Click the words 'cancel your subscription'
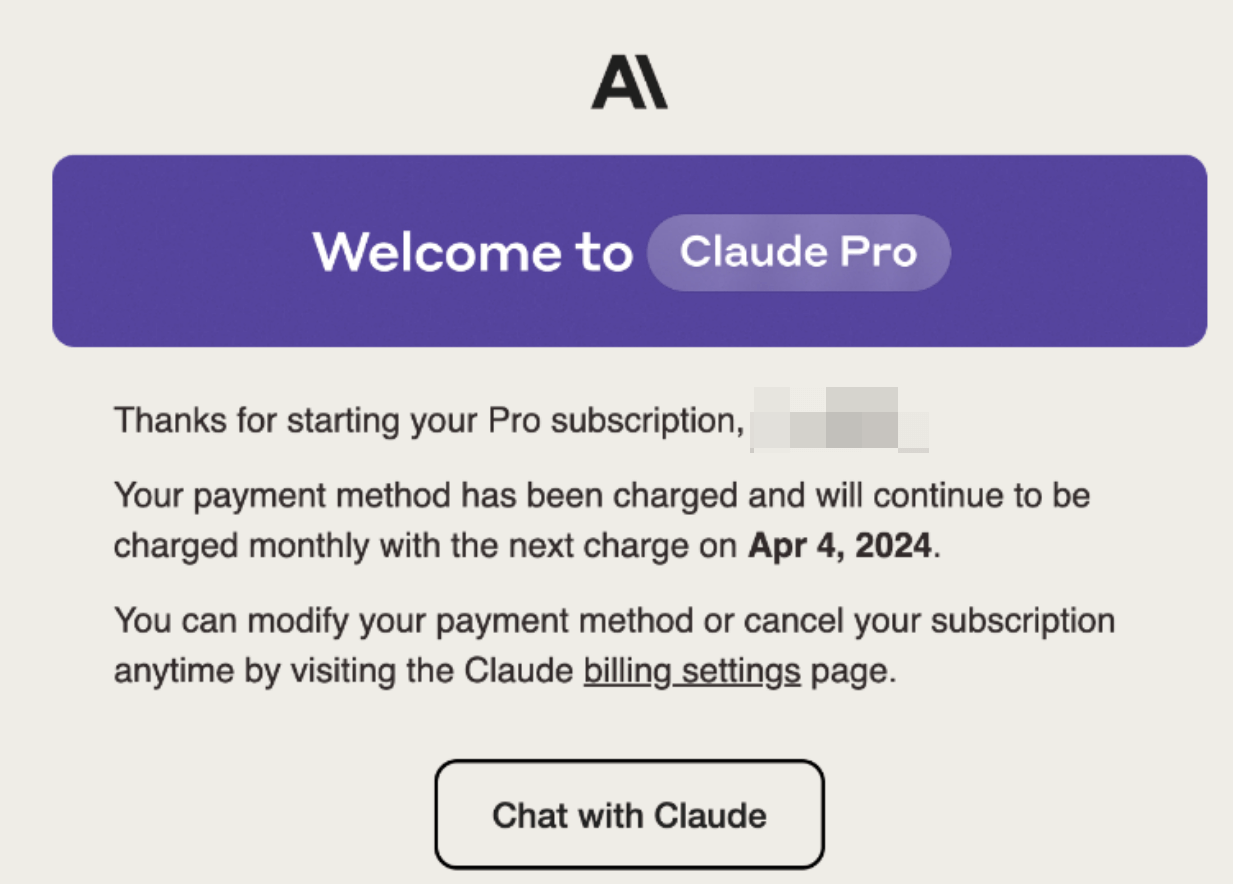 click(x=932, y=621)
